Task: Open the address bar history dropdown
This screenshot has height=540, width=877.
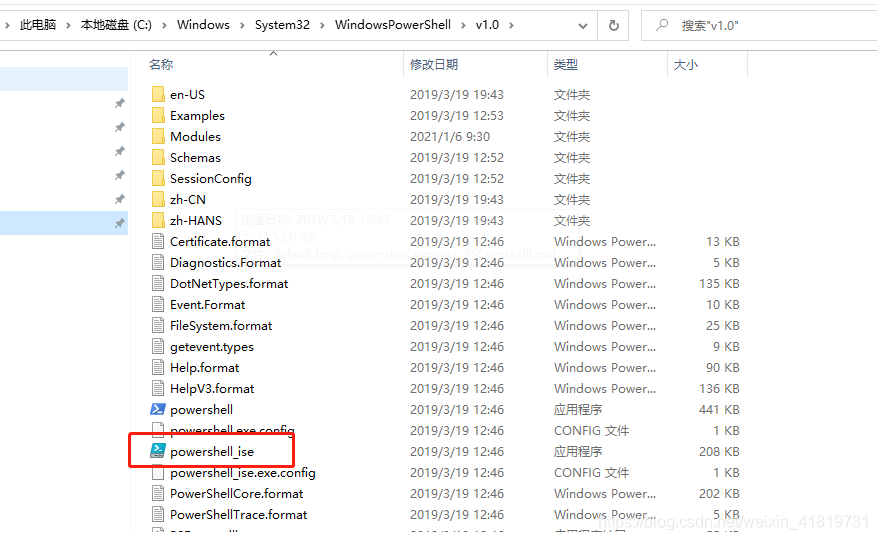Action: 583,26
